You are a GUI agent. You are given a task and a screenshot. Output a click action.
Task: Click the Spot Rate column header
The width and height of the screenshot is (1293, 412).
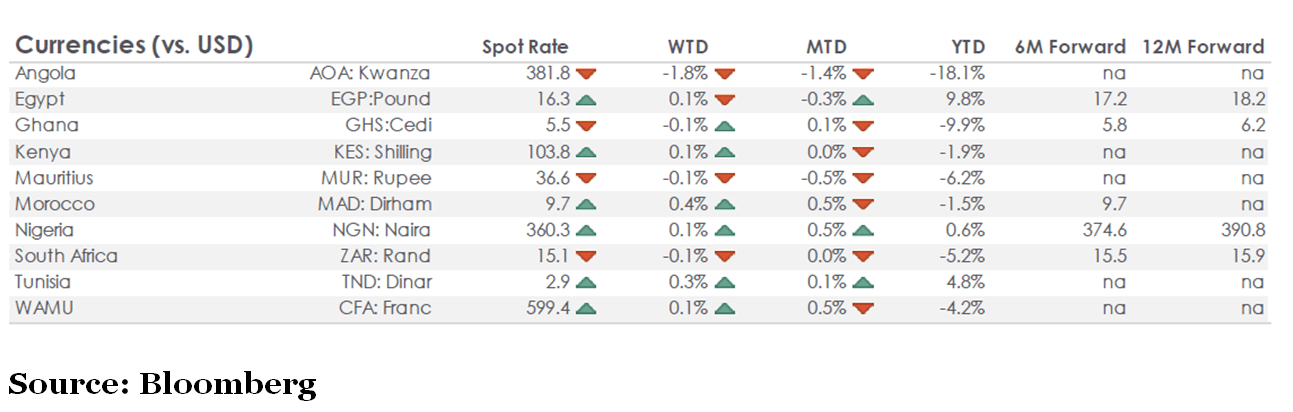525,47
